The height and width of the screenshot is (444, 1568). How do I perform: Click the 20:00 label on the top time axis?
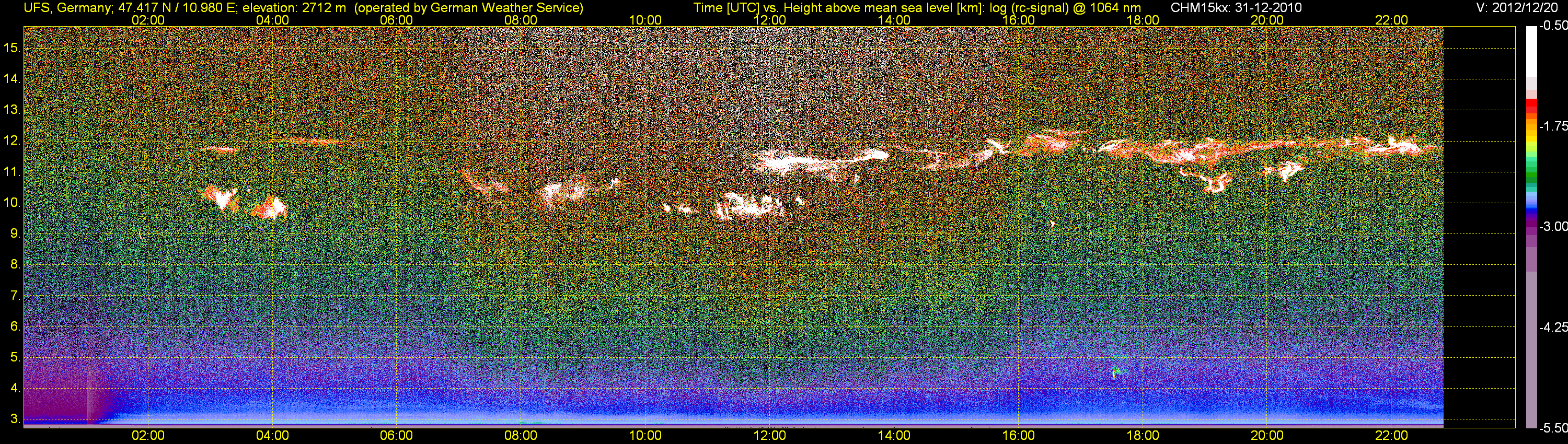pyautogui.click(x=1267, y=20)
